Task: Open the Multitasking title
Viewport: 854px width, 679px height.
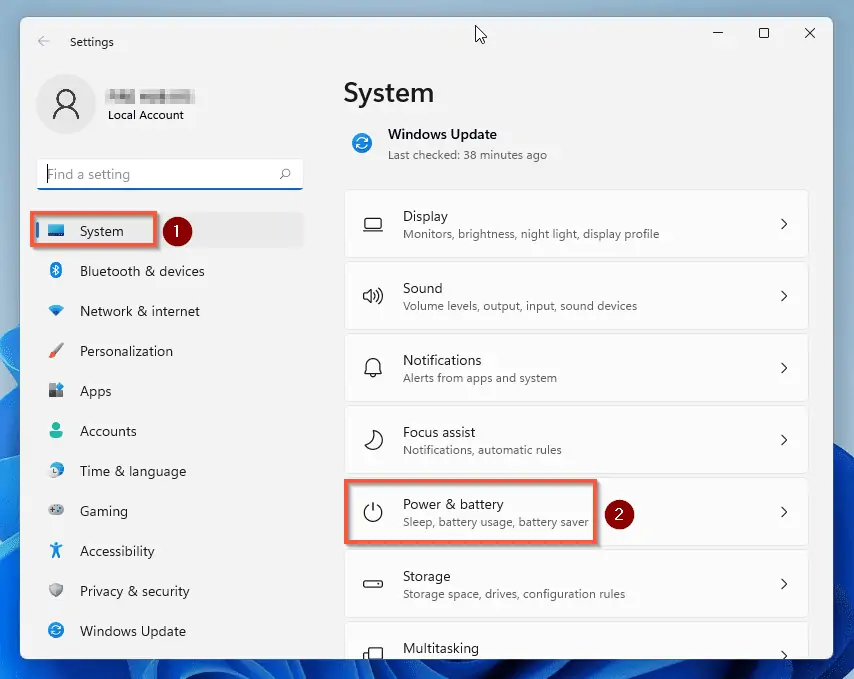Action: click(x=441, y=648)
